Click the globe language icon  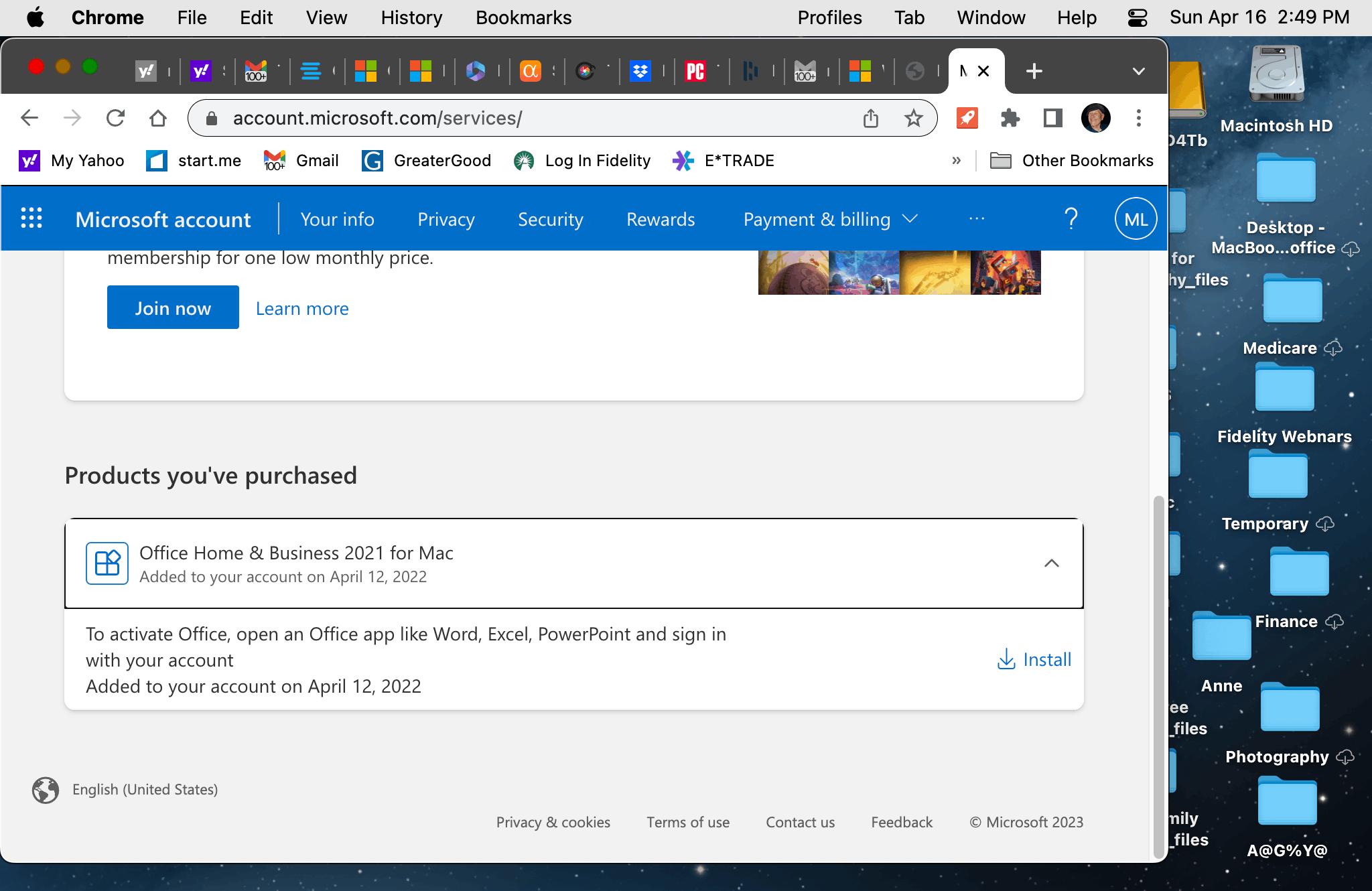point(46,790)
